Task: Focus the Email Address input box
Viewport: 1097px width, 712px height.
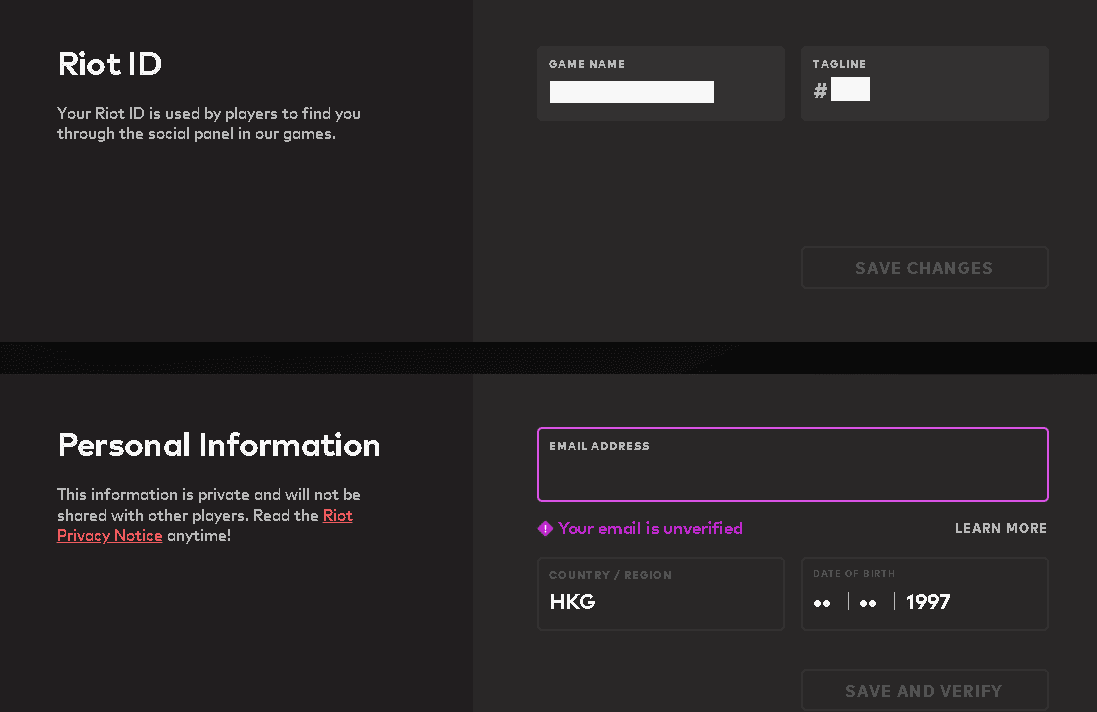Action: click(x=792, y=474)
